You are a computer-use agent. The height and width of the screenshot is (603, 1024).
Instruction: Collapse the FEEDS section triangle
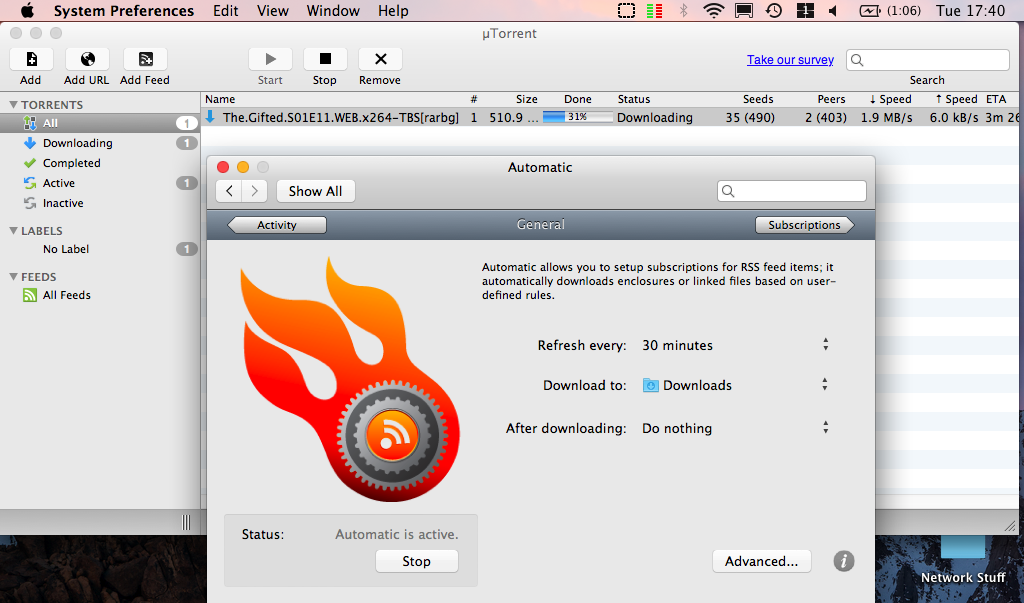point(13,277)
